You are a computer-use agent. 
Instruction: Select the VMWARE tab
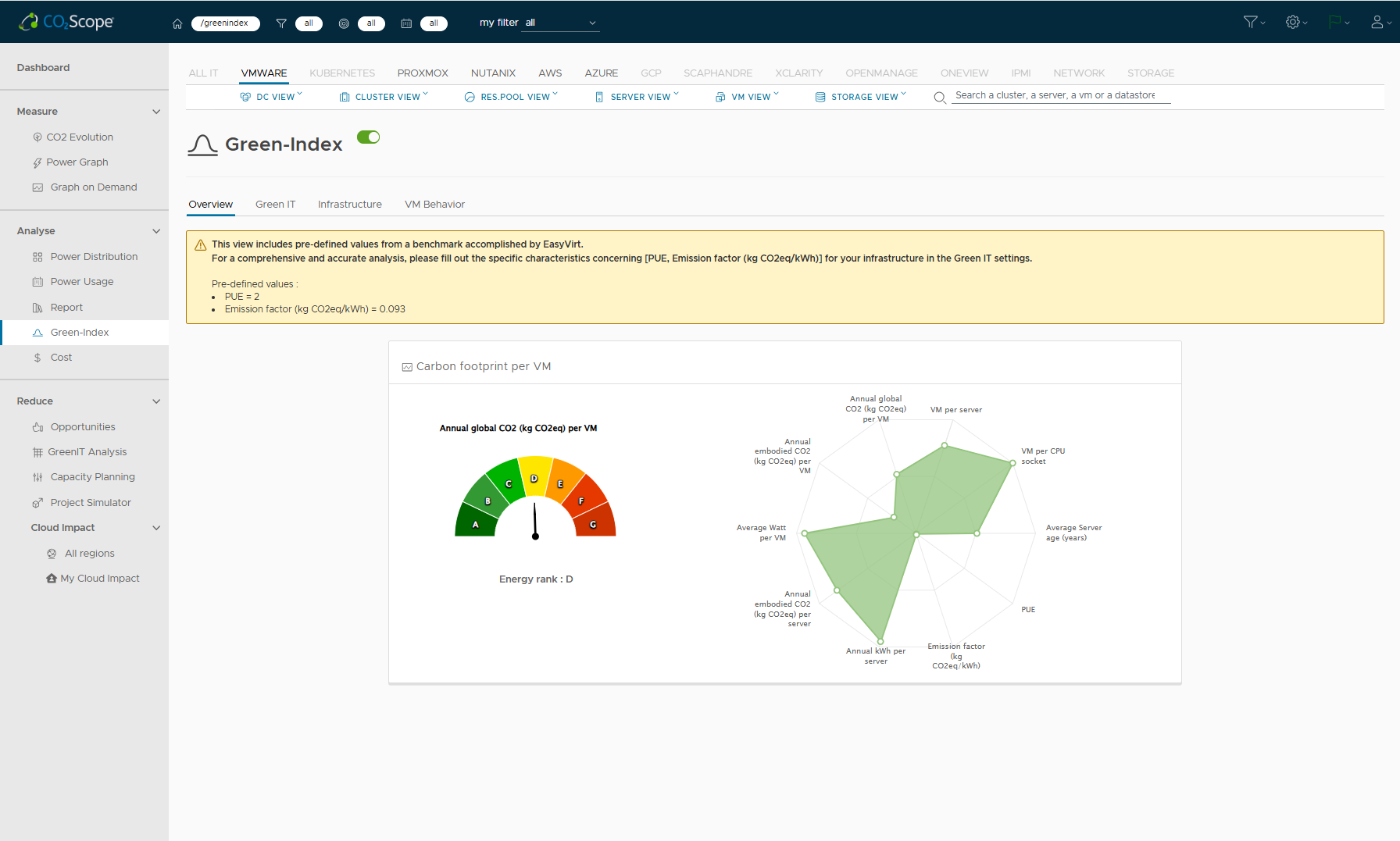click(264, 73)
